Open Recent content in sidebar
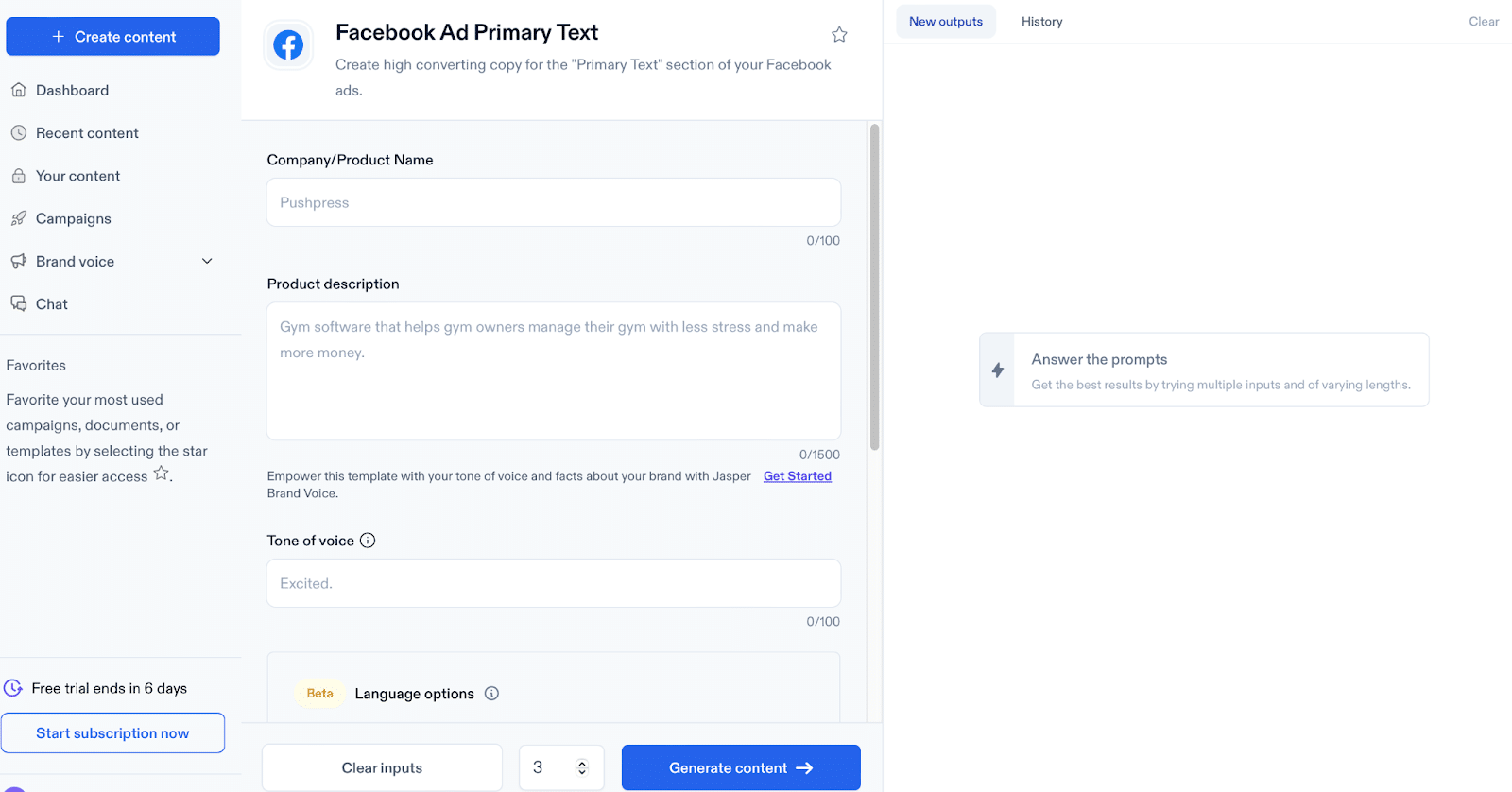Image resolution: width=1512 pixels, height=792 pixels. point(87,133)
